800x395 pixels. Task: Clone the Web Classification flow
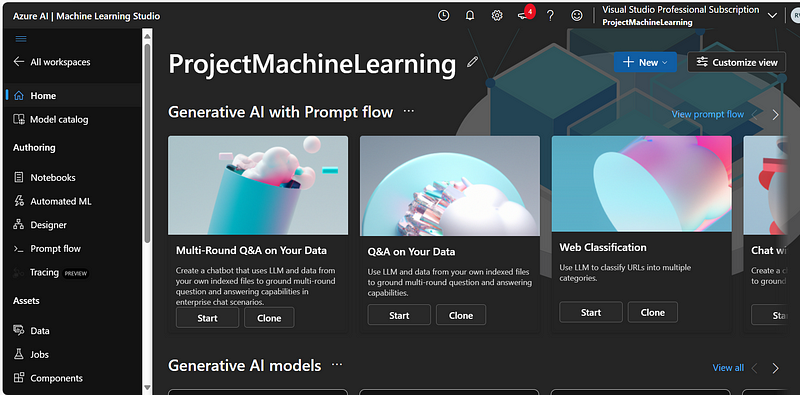(653, 312)
